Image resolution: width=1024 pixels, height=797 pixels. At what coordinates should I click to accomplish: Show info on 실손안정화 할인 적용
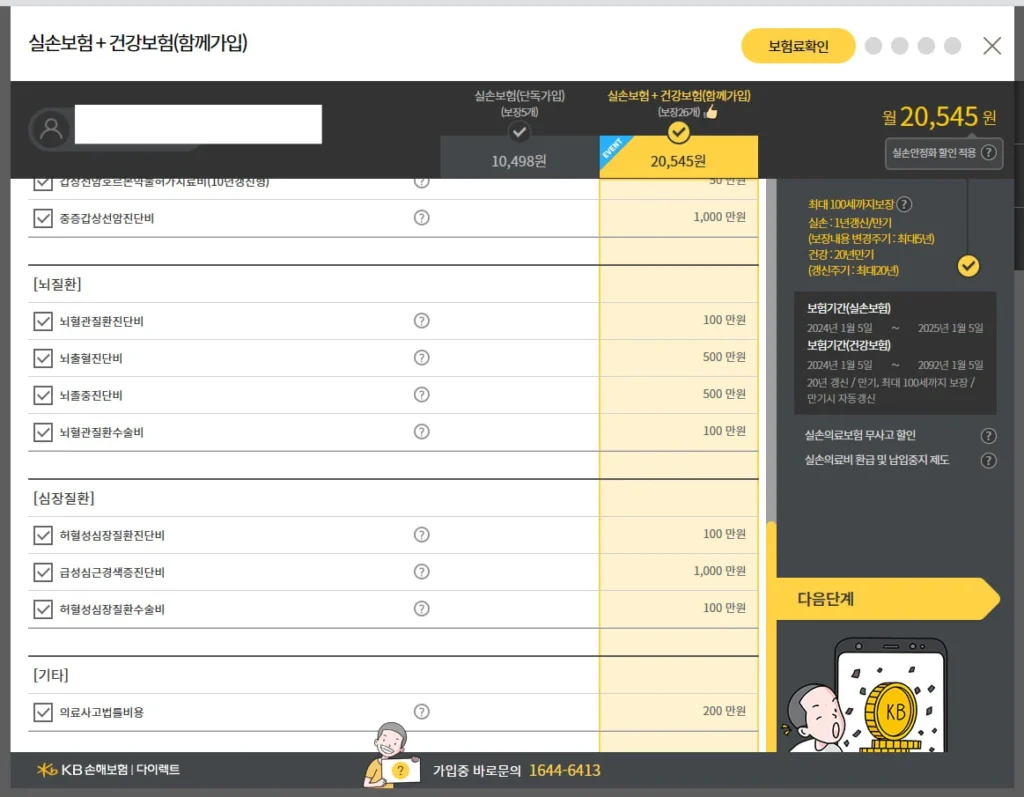989,153
